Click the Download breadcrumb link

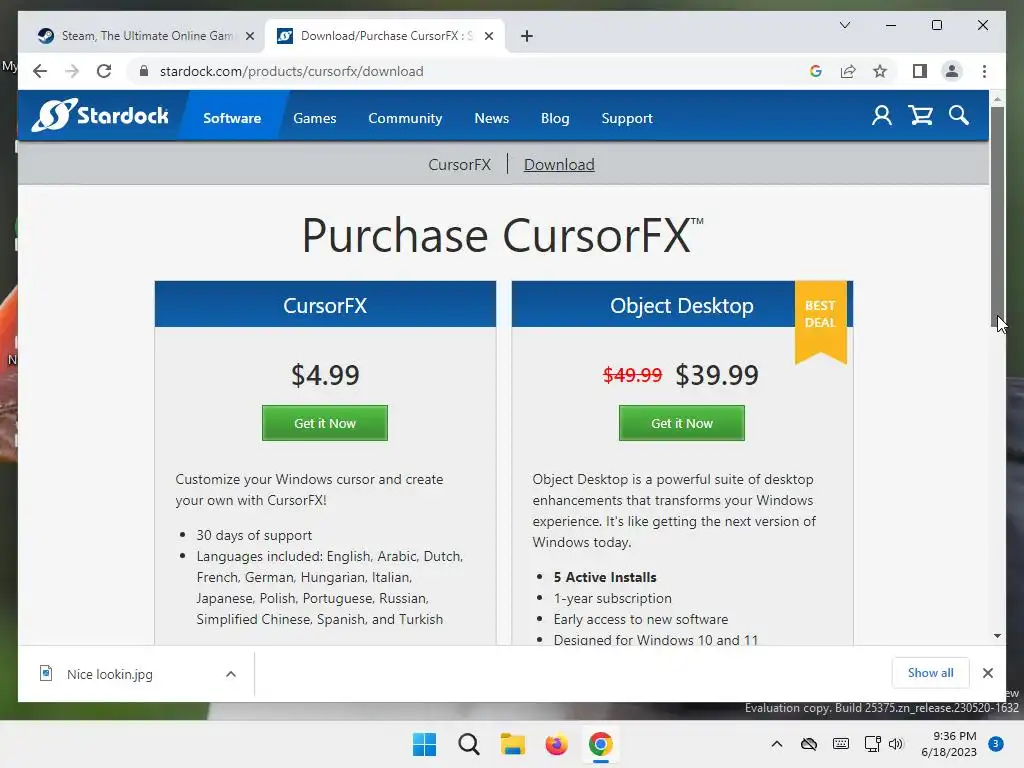(x=559, y=165)
